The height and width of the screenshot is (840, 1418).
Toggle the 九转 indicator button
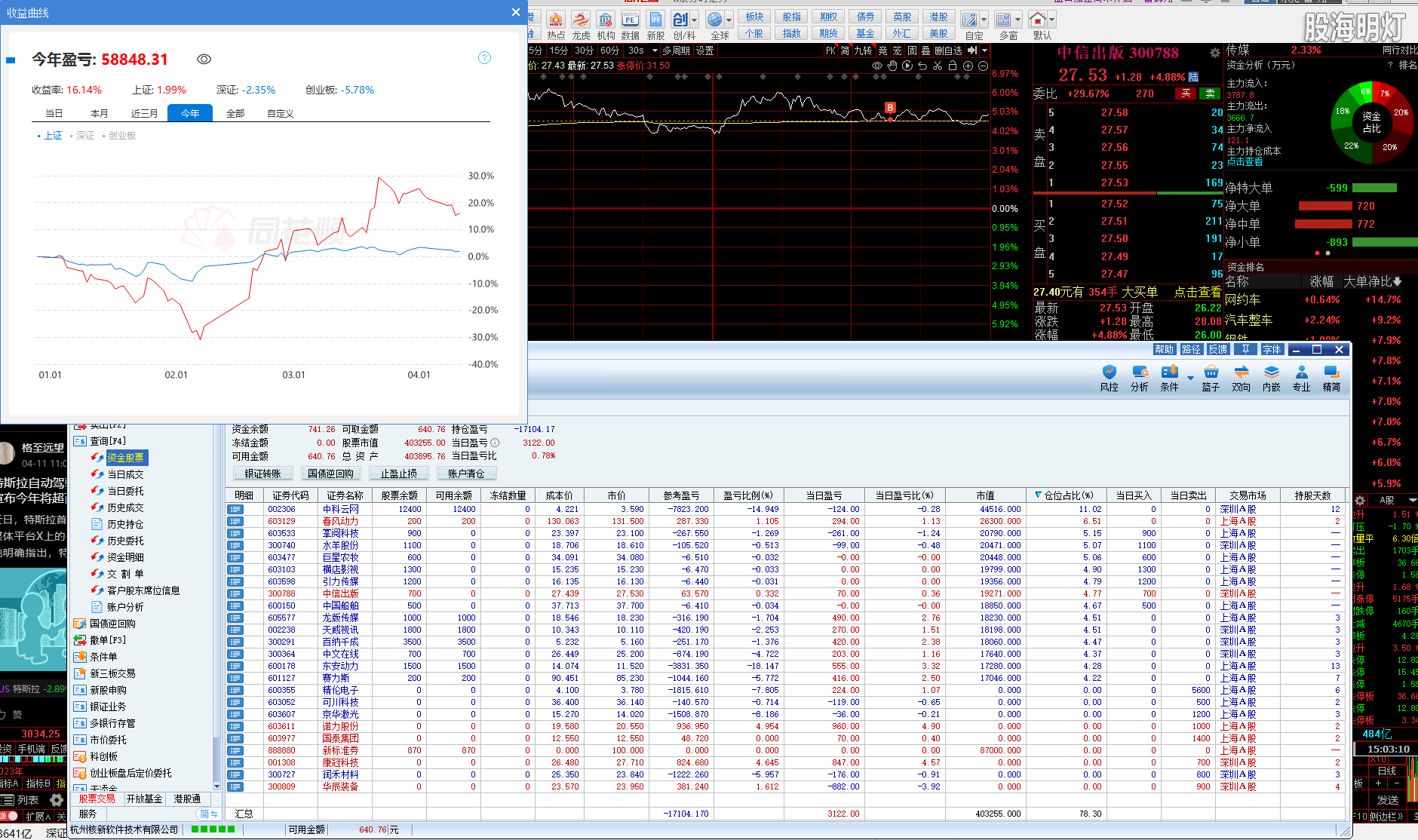tap(863, 51)
